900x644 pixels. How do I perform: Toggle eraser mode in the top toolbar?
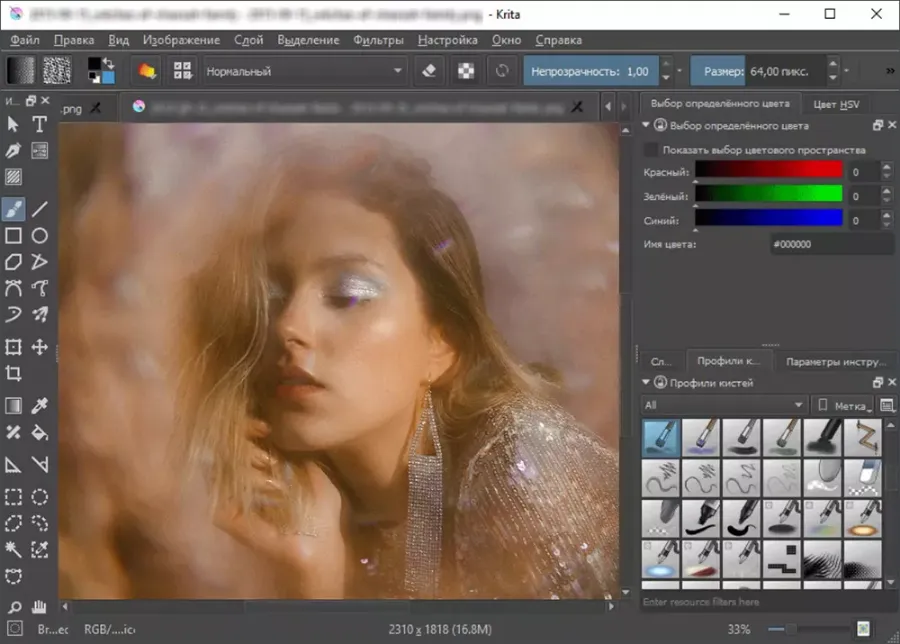pos(429,71)
